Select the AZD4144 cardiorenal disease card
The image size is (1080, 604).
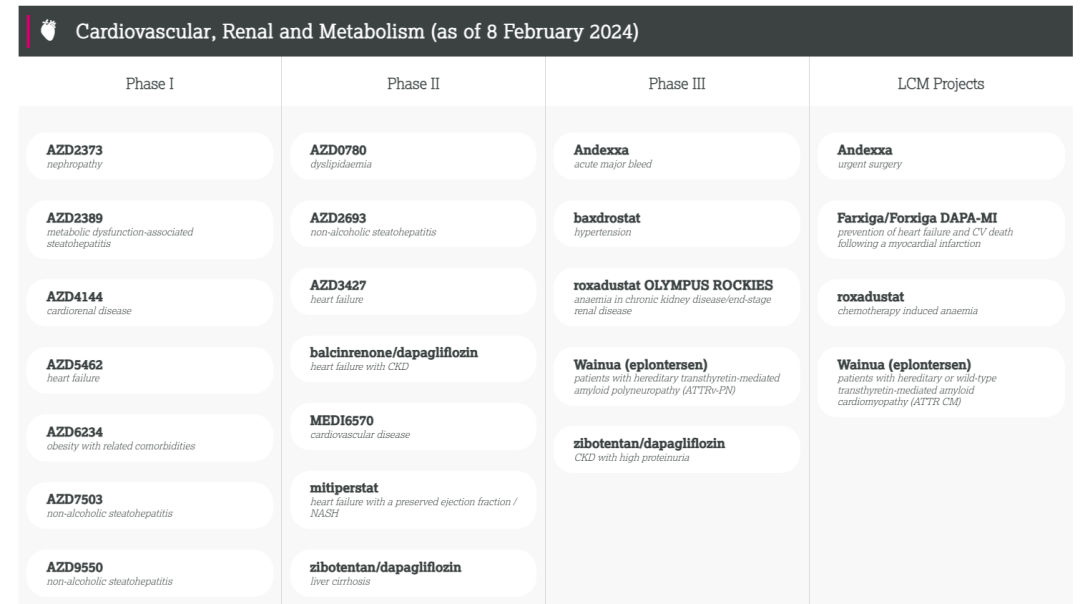149,303
